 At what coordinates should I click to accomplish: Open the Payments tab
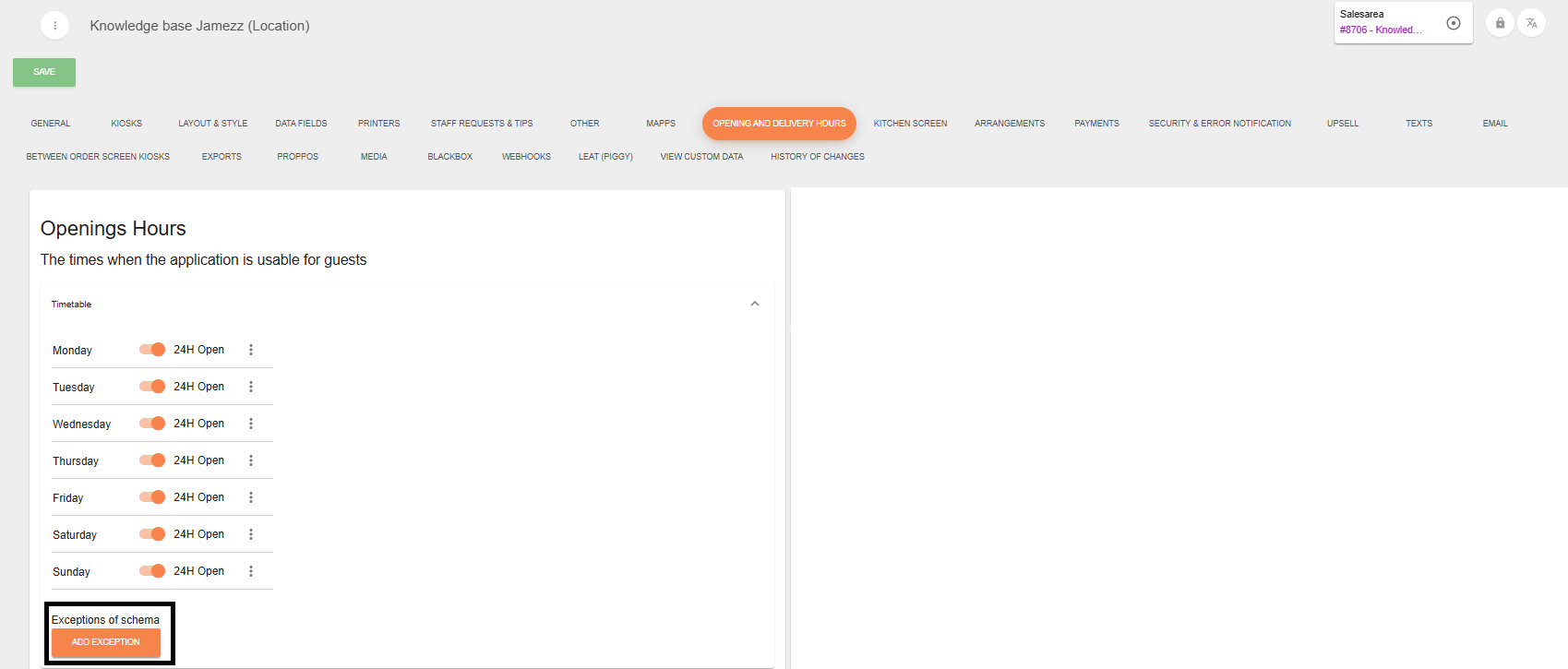(1096, 124)
